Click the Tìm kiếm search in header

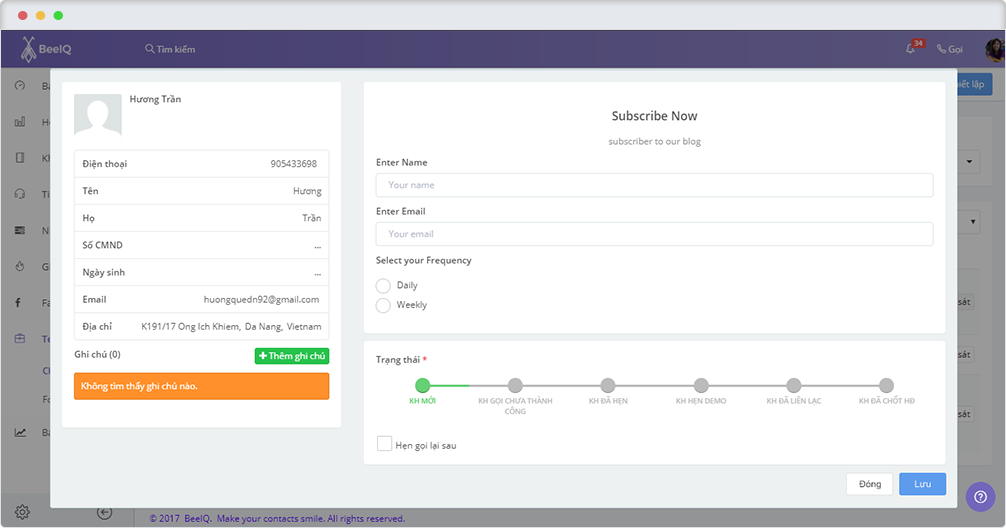(170, 49)
